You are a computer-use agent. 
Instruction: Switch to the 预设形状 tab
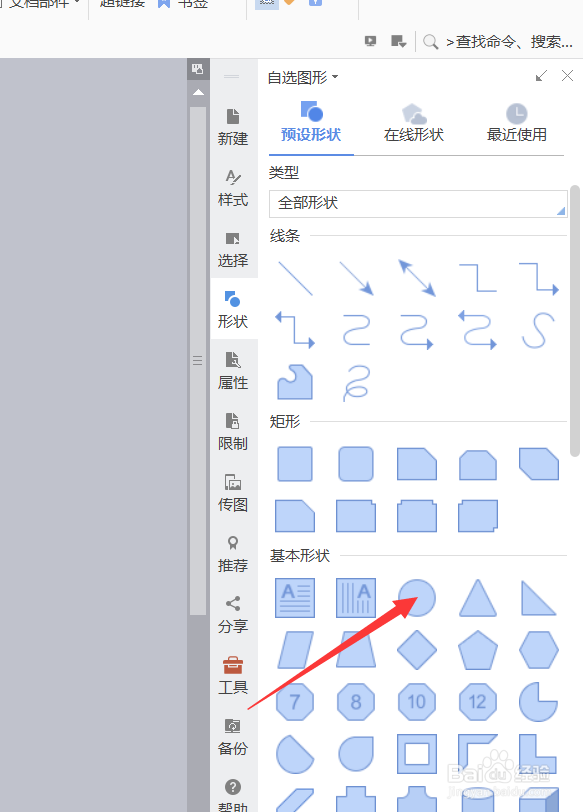point(311,123)
